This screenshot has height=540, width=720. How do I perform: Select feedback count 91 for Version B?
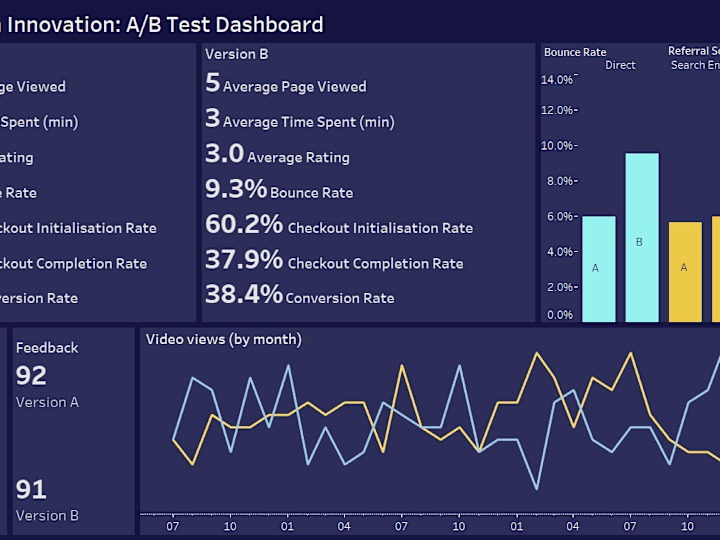pos(31,489)
